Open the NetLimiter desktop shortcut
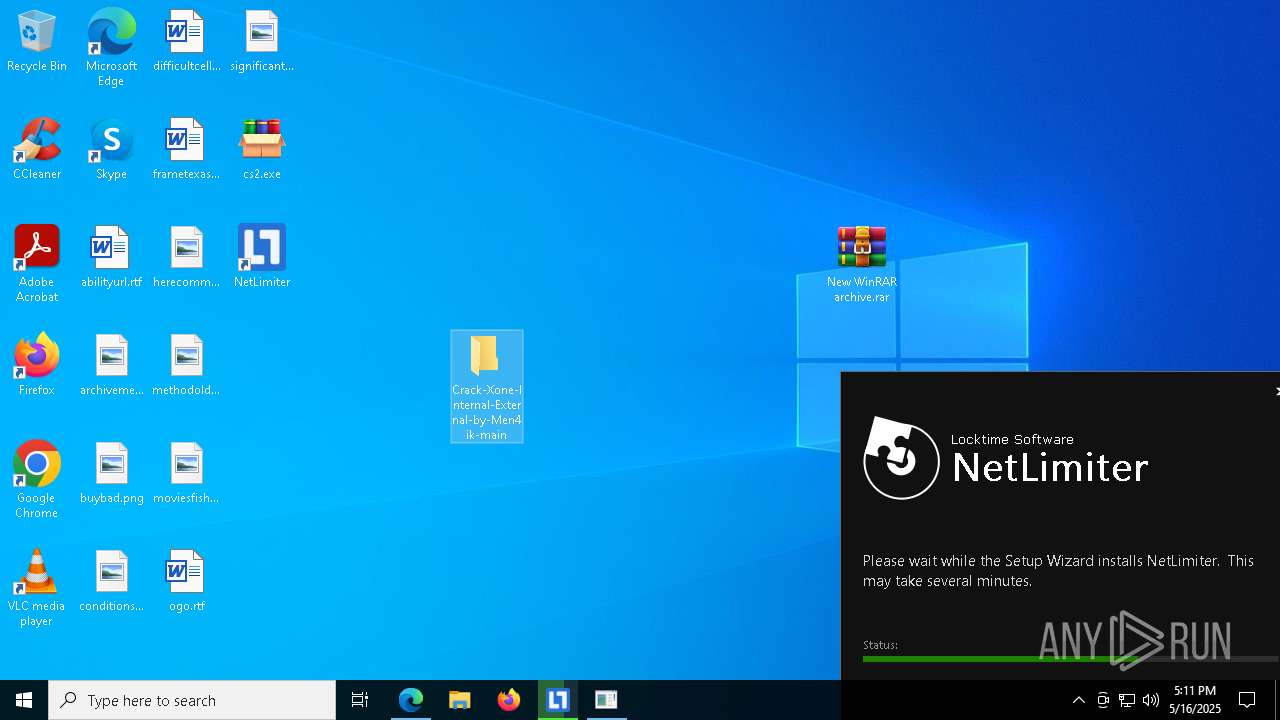 pyautogui.click(x=262, y=258)
